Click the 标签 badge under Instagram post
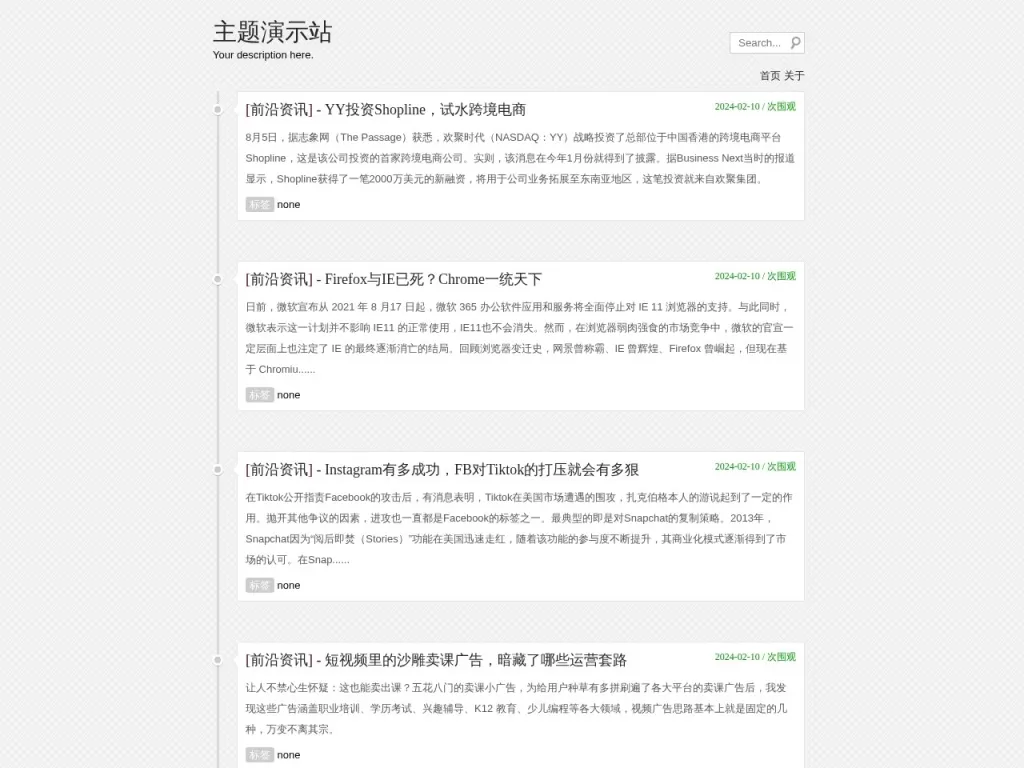This screenshot has height=768, width=1024. click(x=260, y=585)
